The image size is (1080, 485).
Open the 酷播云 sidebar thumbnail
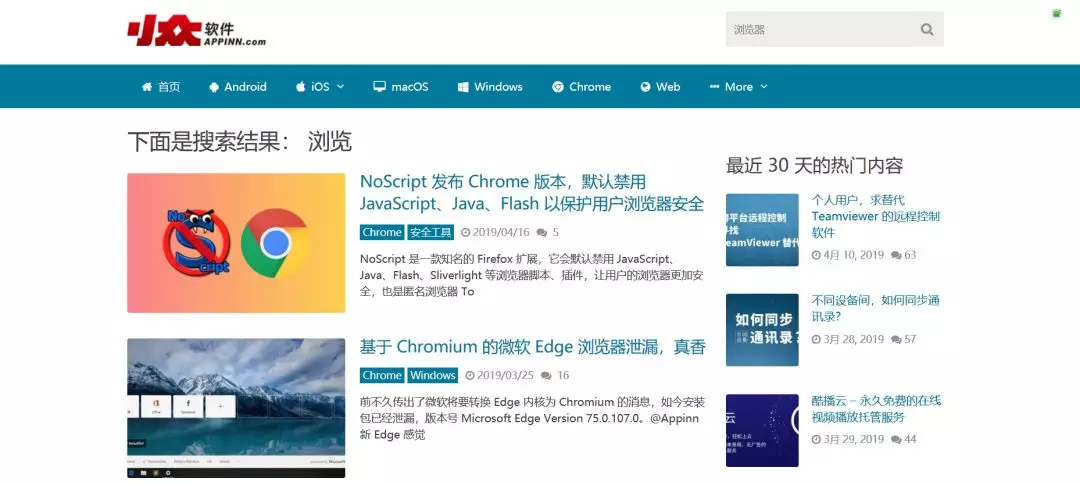click(x=762, y=430)
